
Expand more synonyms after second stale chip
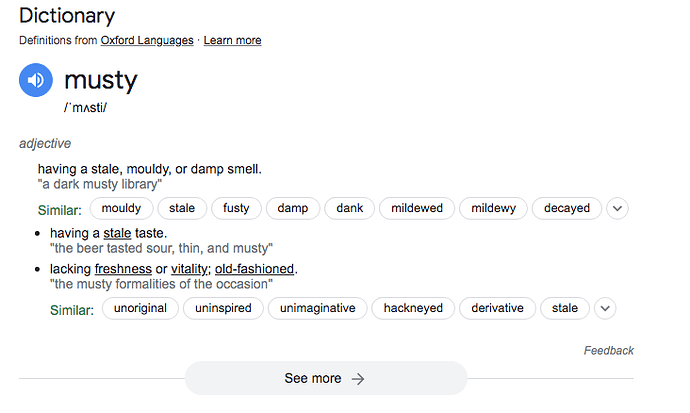tap(605, 308)
